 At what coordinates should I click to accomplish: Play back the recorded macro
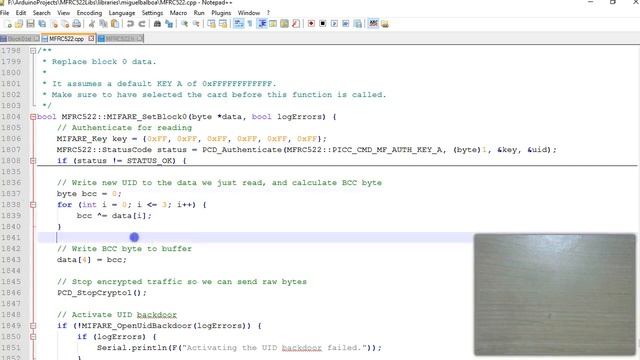334,24
